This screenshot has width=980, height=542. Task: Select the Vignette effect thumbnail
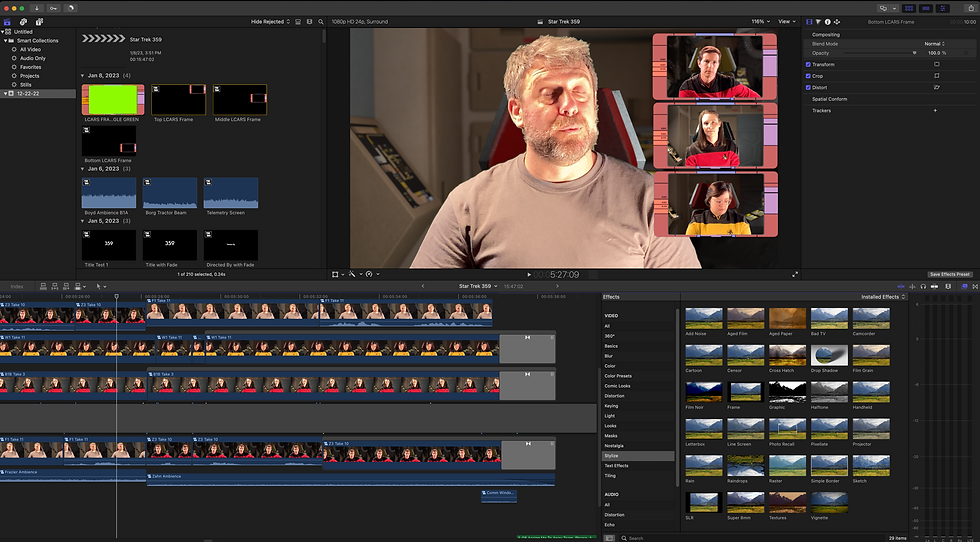click(829, 503)
